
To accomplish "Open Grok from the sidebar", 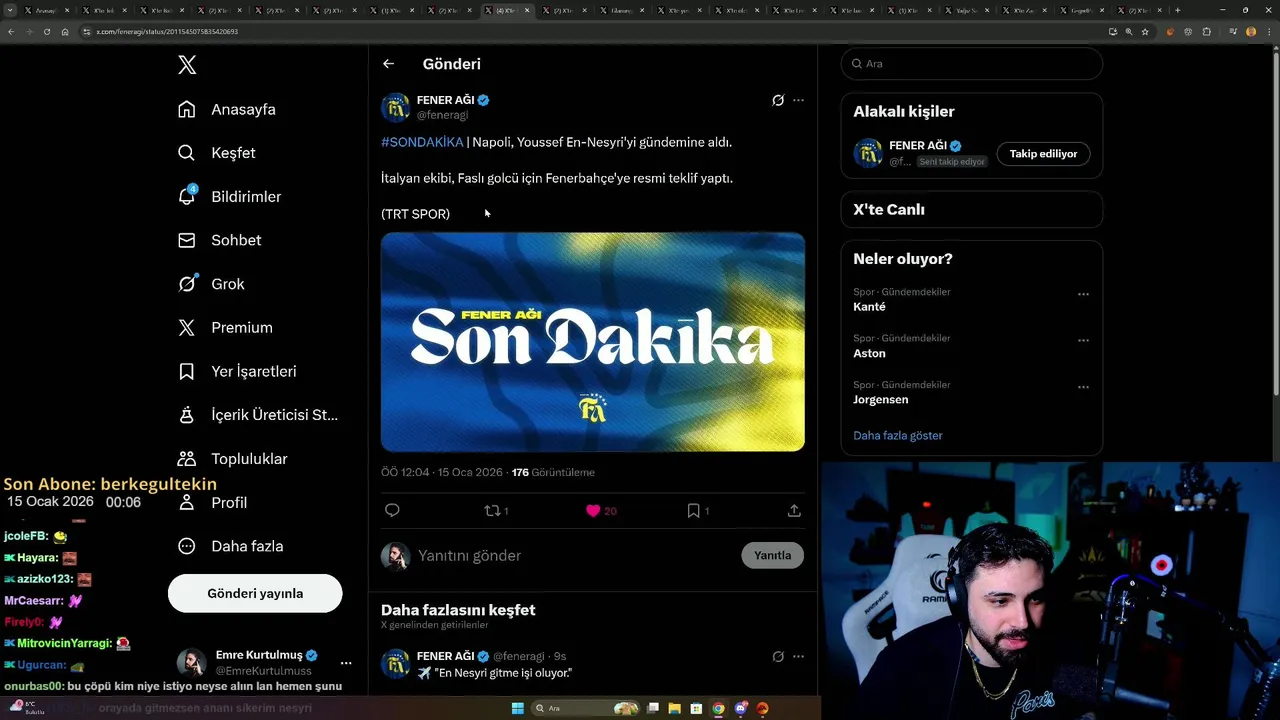I will 211,284.
